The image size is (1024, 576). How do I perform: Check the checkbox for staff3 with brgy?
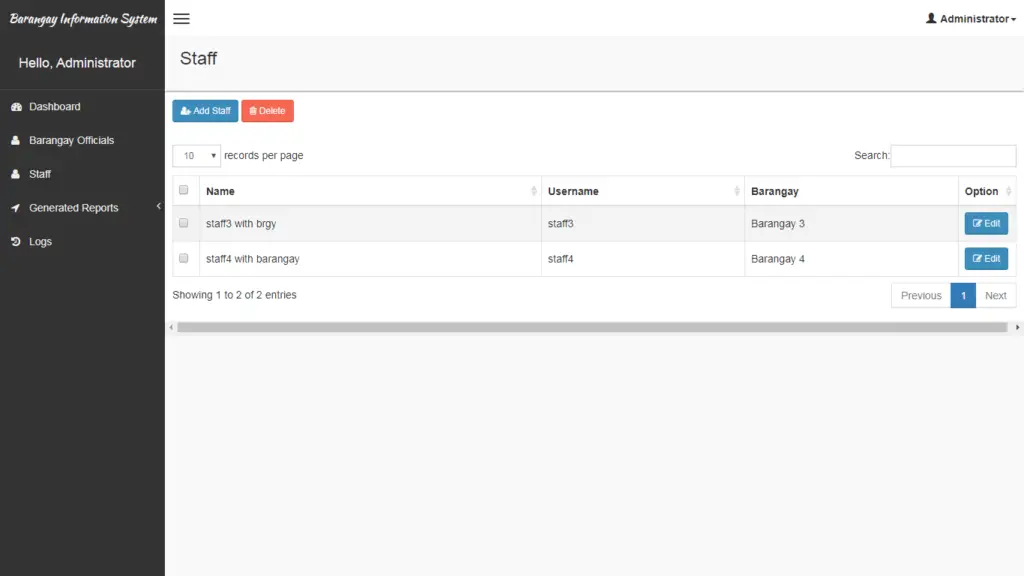(184, 223)
